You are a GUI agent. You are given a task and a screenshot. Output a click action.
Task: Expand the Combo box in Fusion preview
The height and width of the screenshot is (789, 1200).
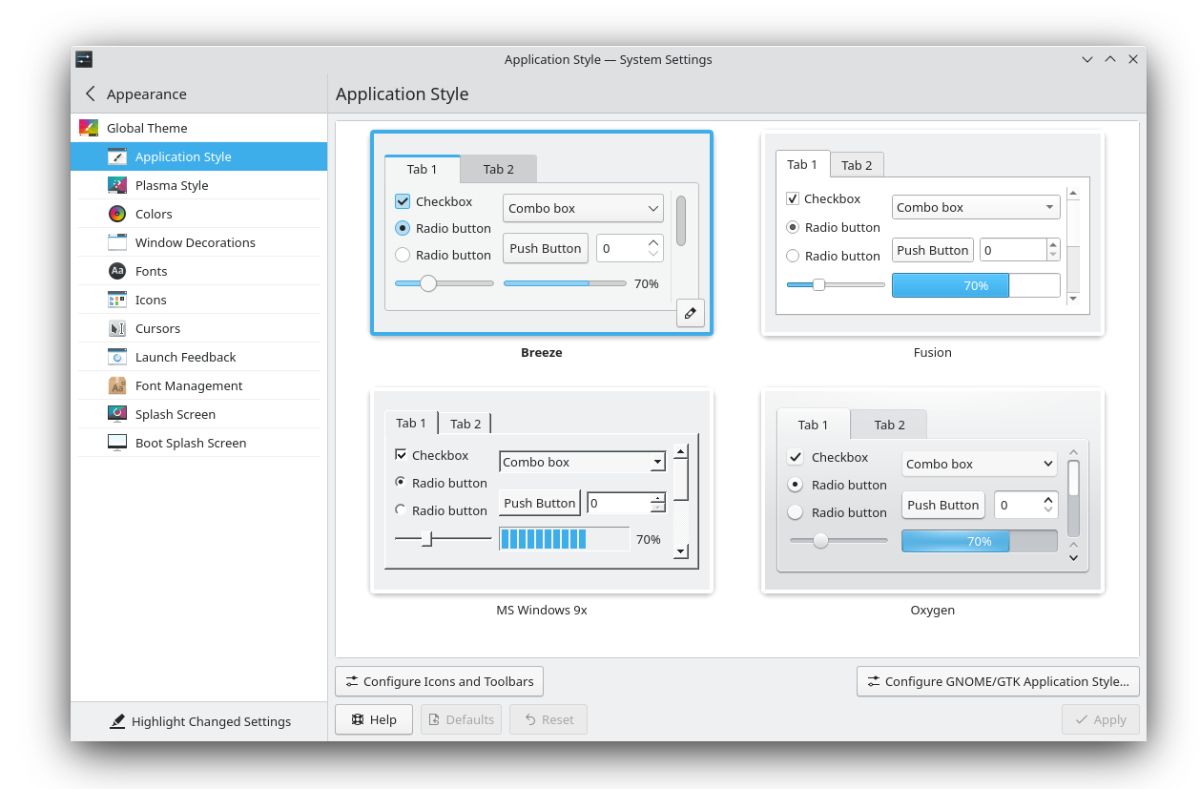(975, 207)
